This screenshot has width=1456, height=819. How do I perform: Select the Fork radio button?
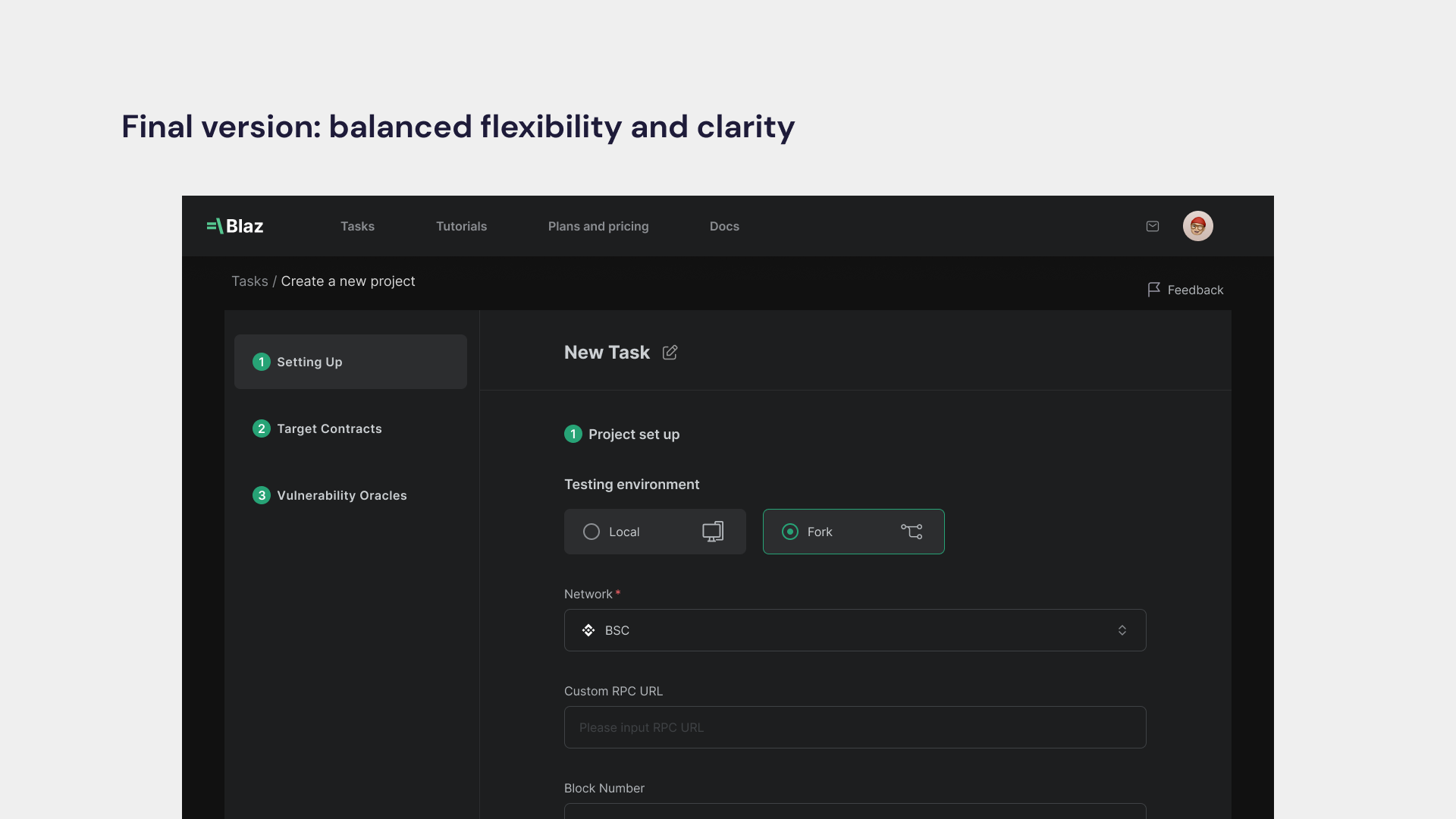790,532
